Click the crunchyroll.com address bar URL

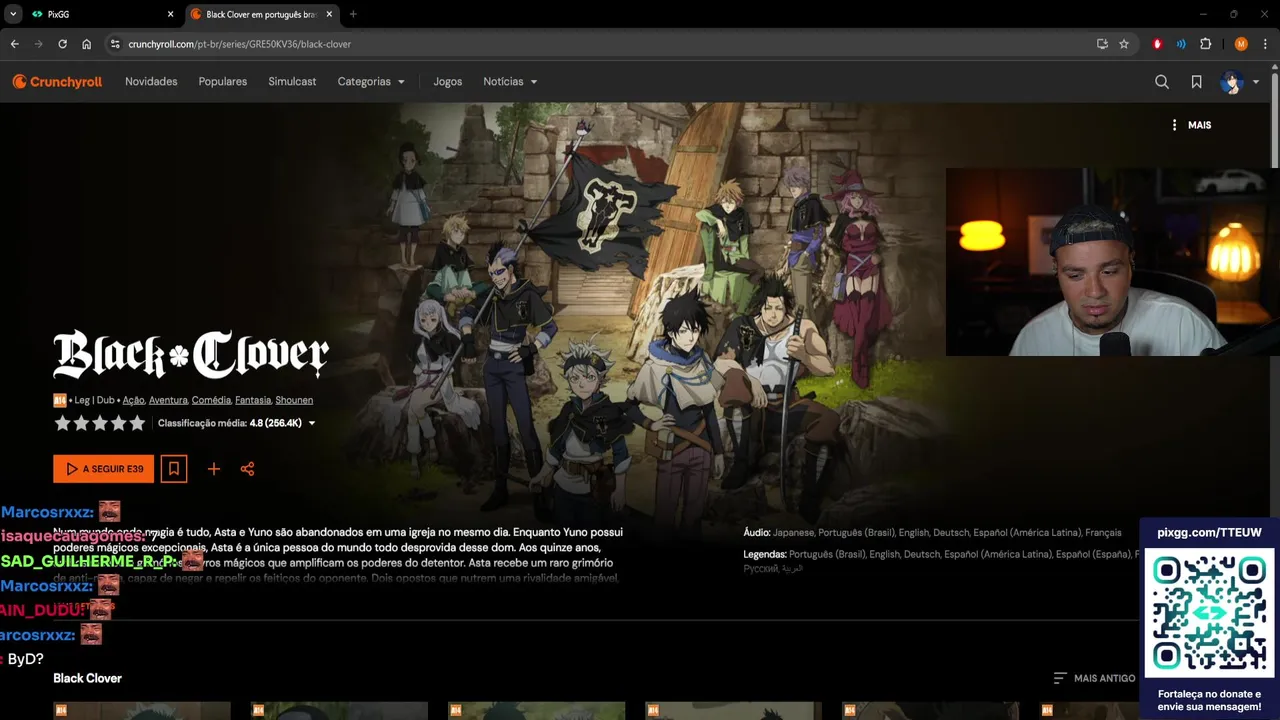[240, 44]
